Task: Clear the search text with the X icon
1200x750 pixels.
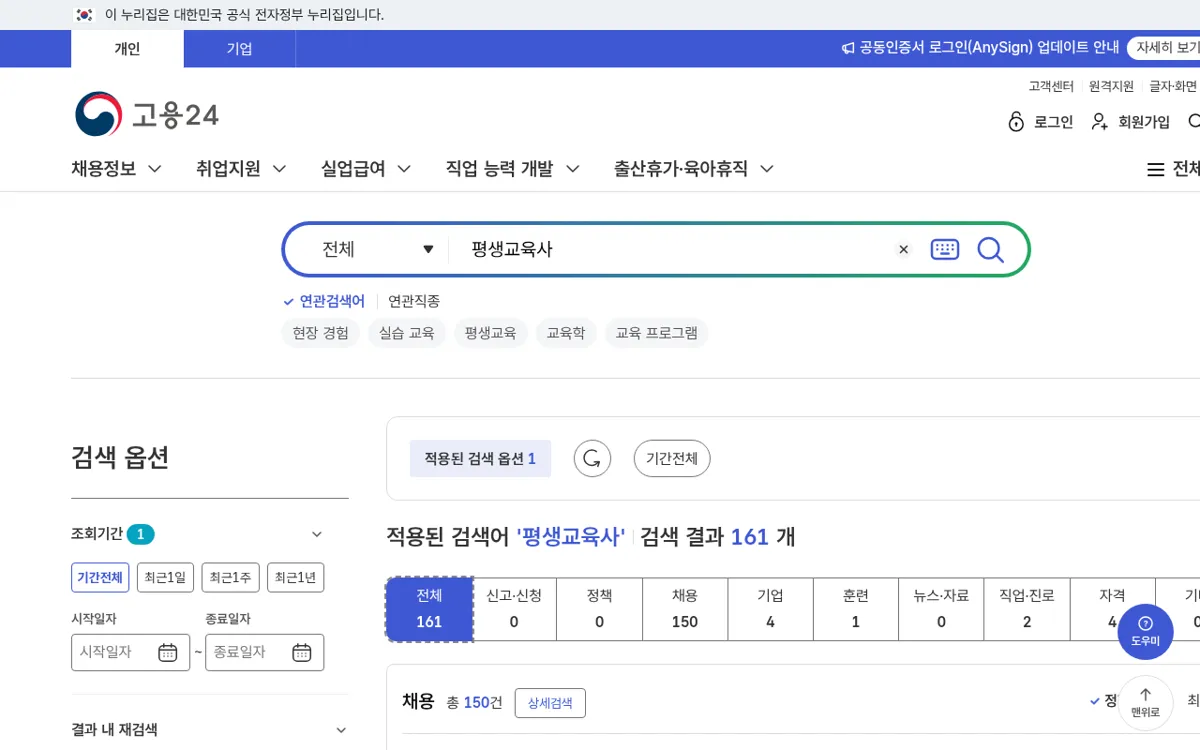Action: tap(904, 250)
